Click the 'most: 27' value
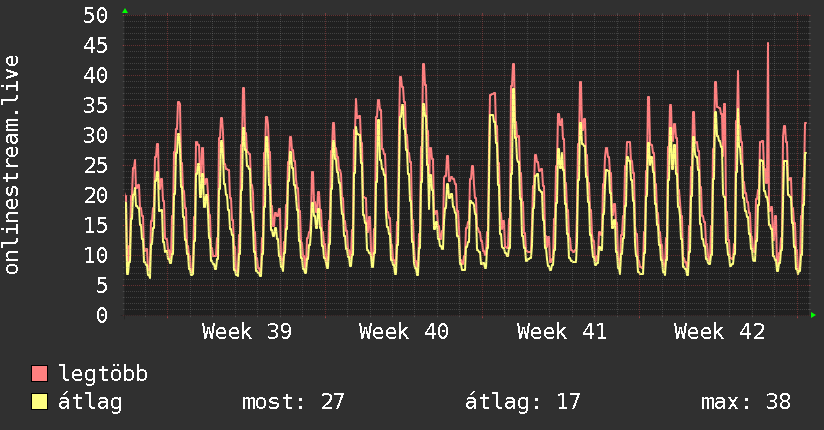 (293, 402)
